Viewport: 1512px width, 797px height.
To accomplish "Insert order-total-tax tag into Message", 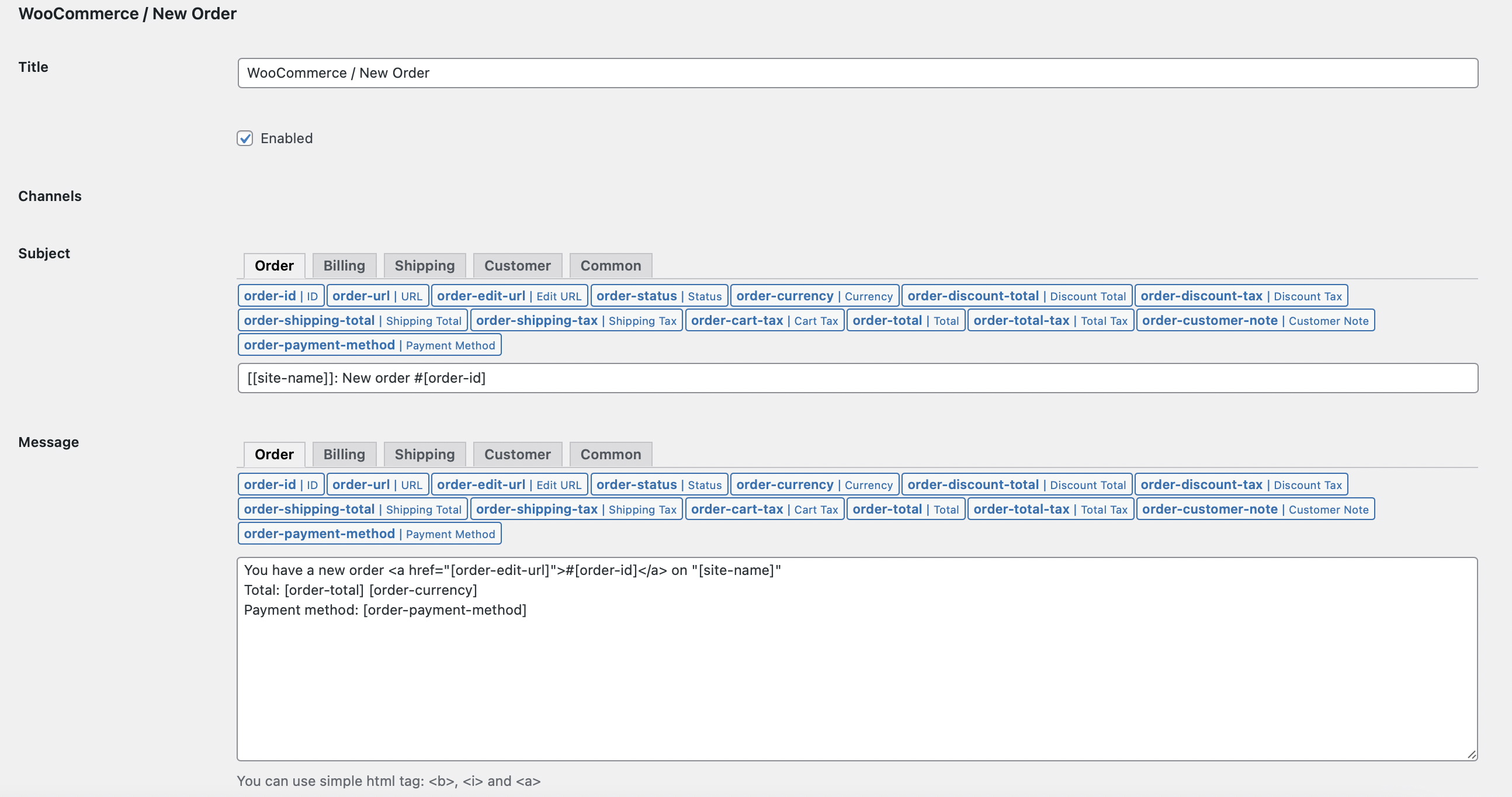I will [1050, 510].
